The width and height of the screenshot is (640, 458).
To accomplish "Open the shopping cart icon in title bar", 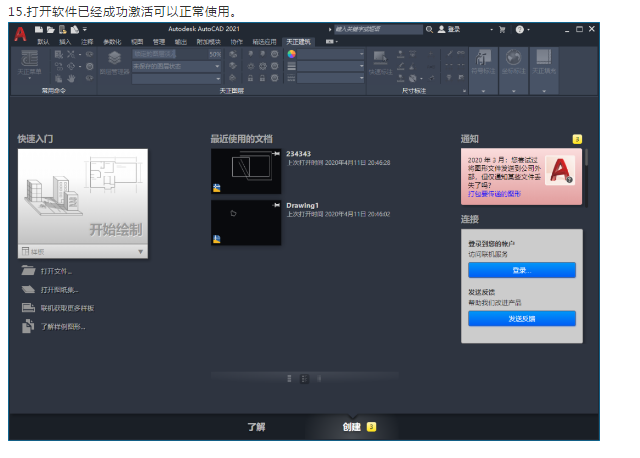I will [x=502, y=29].
